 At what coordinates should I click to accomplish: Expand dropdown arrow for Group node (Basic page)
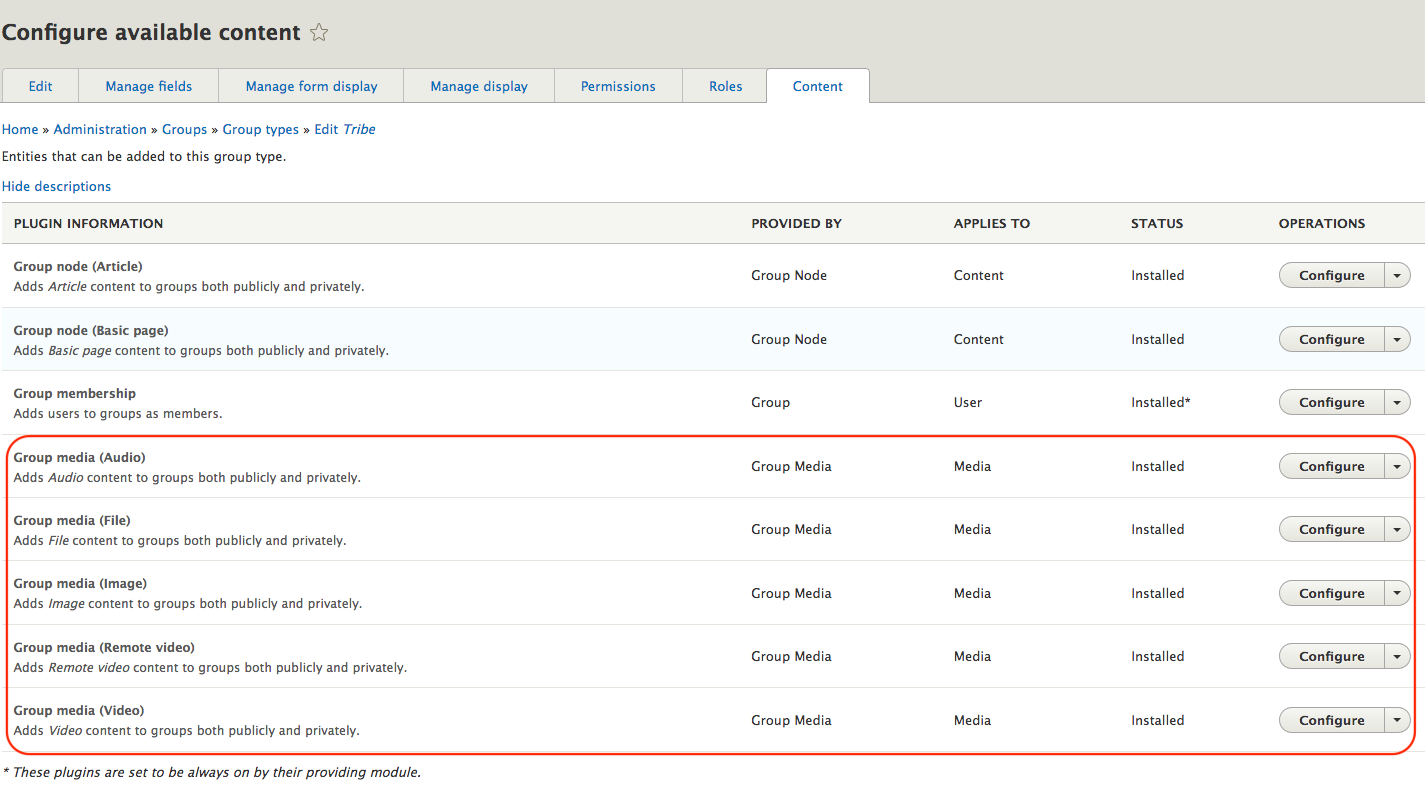coord(1397,339)
